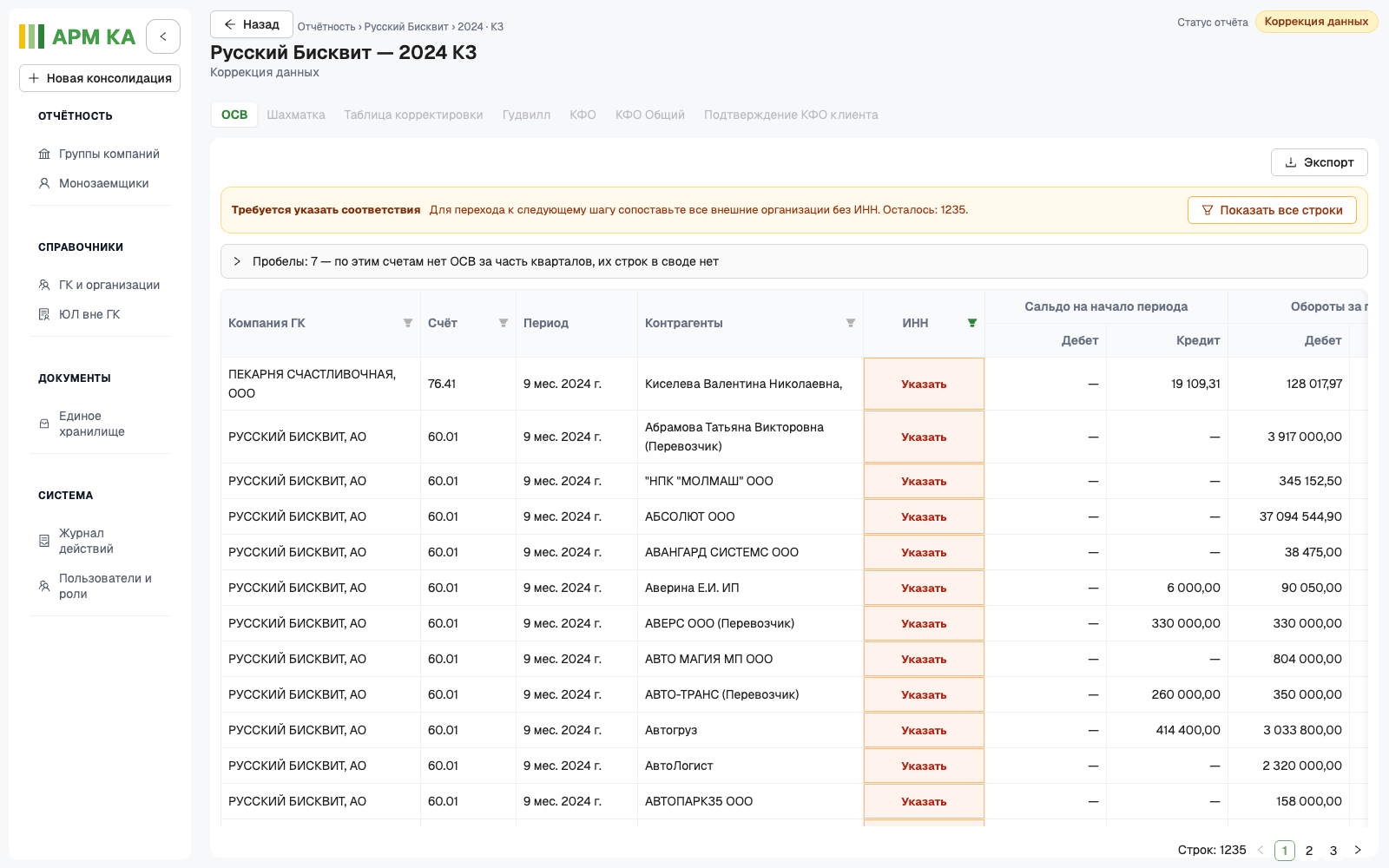Start a Новая консолидация
The width and height of the screenshot is (1389, 868).
click(100, 78)
